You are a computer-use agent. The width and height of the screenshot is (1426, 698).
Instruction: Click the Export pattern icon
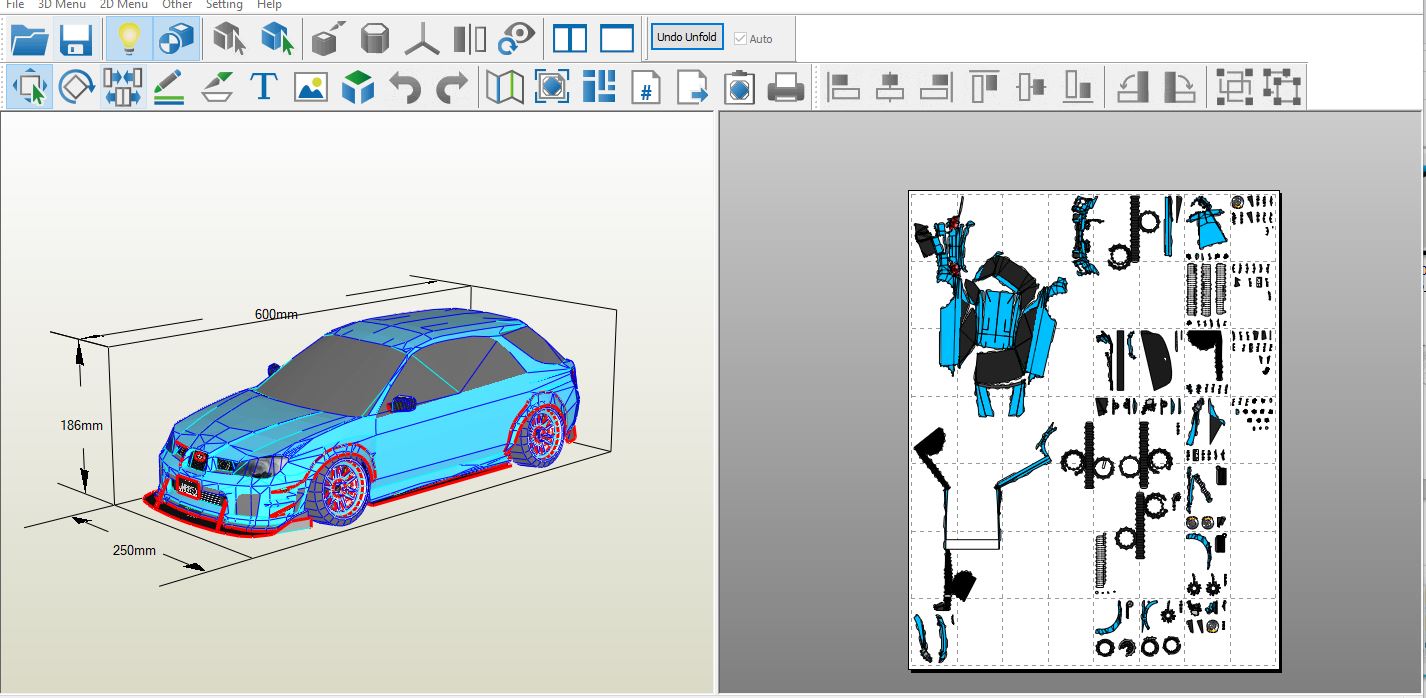coord(691,87)
